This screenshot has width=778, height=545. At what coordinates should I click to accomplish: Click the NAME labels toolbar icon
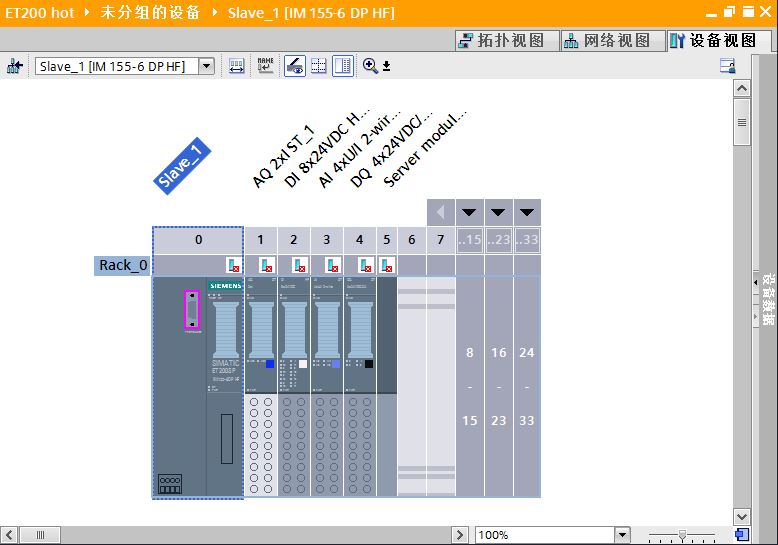click(265, 66)
